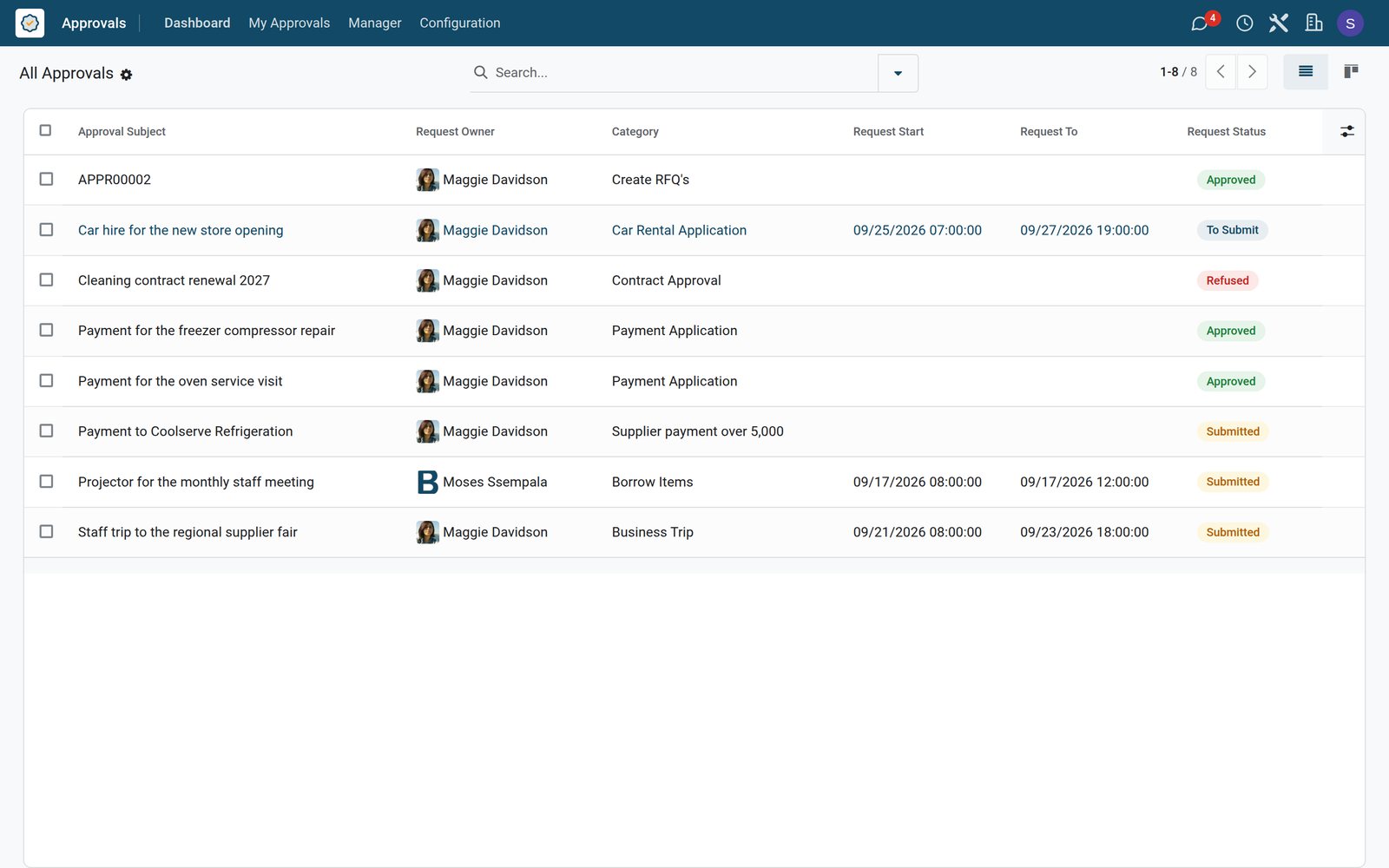Click the 1-8 / 8 pager counter
The image size is (1389, 868).
[x=1178, y=72]
